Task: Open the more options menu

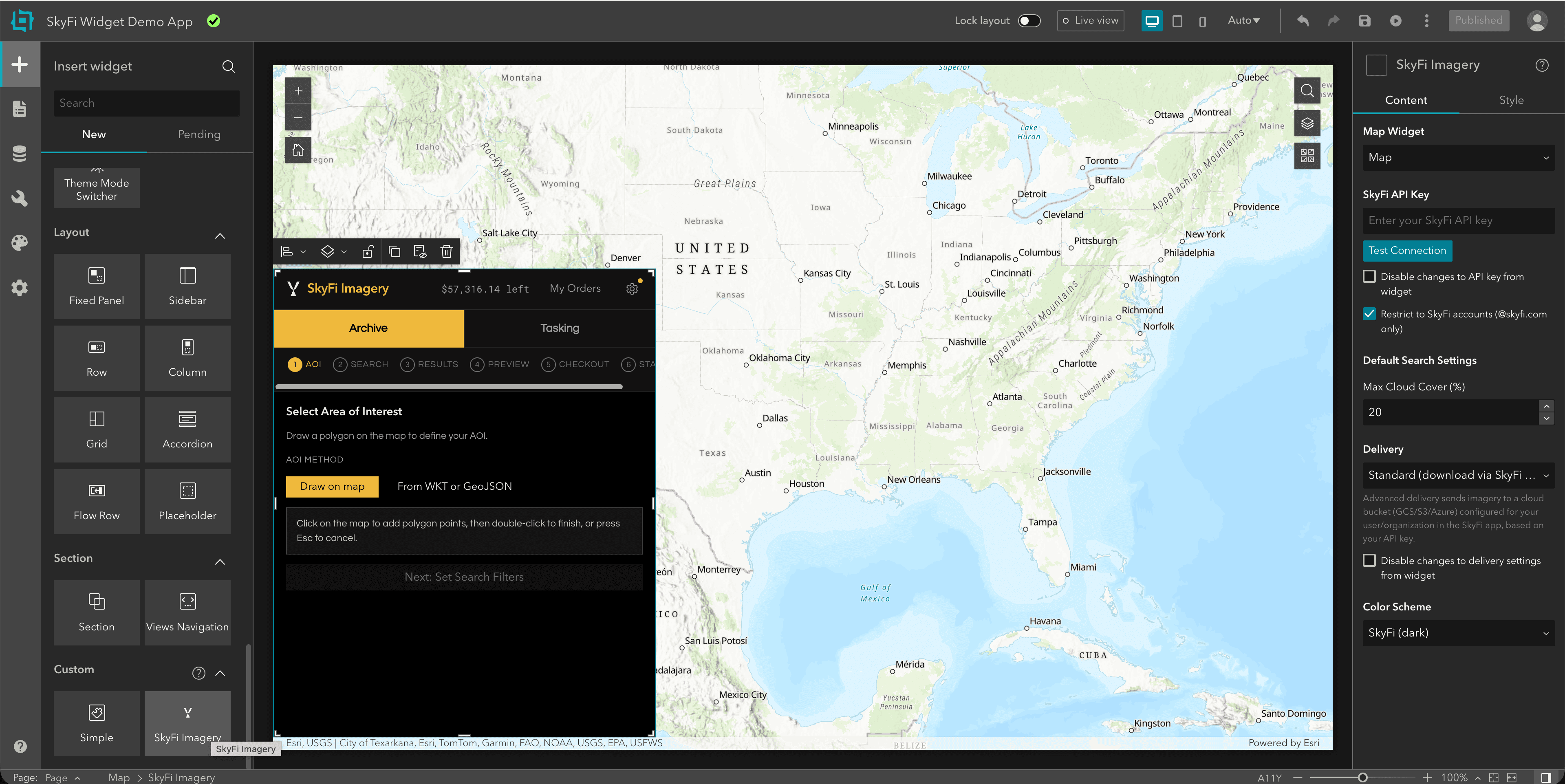Action: point(1426,21)
